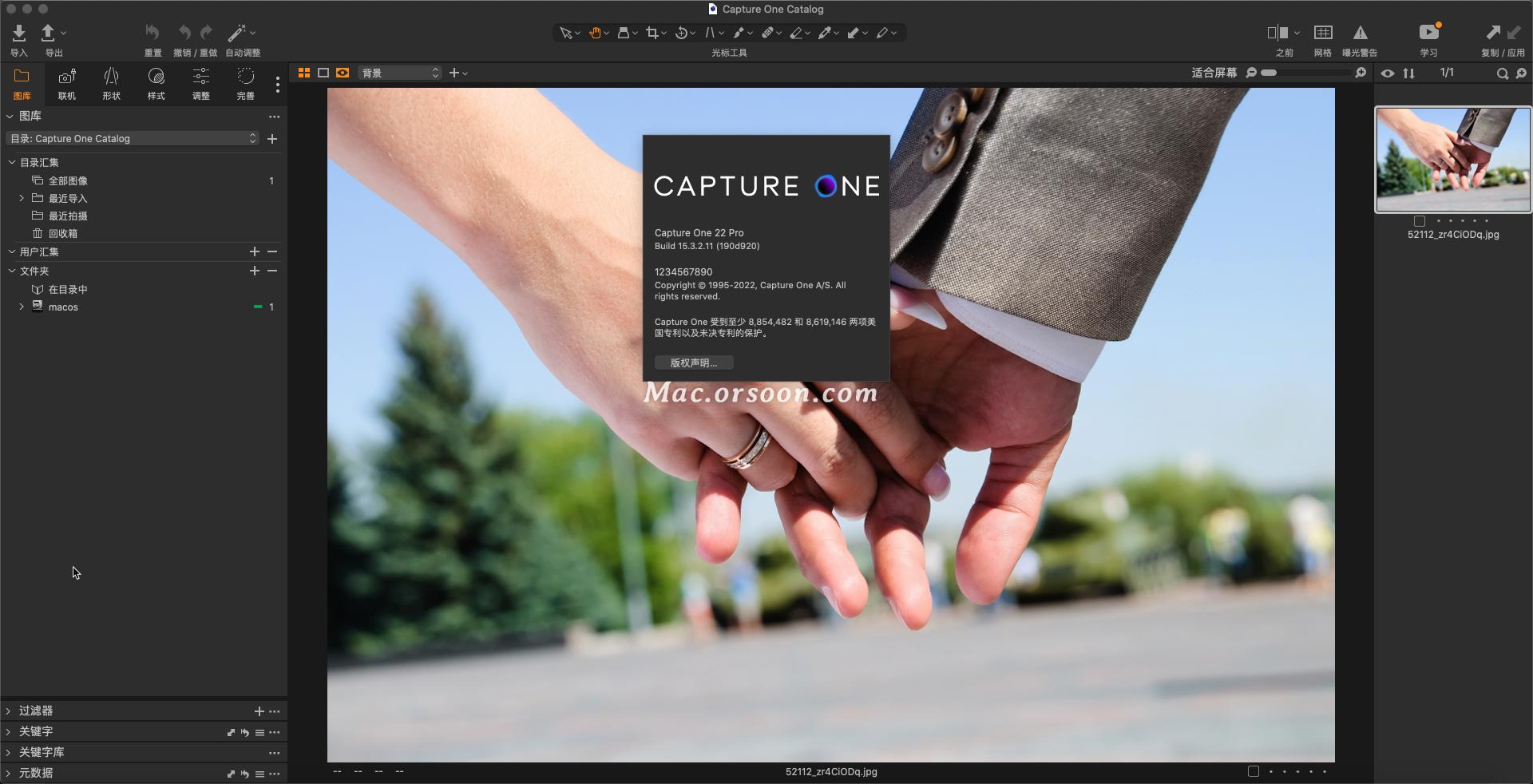The width and height of the screenshot is (1533, 784).
Task: Expand the macos folder in 文件夹
Action: pos(22,307)
